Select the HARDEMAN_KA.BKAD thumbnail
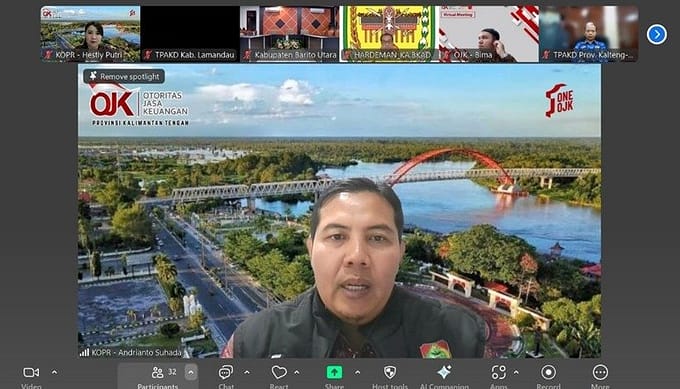The height and width of the screenshot is (389, 680). pyautogui.click(x=389, y=34)
